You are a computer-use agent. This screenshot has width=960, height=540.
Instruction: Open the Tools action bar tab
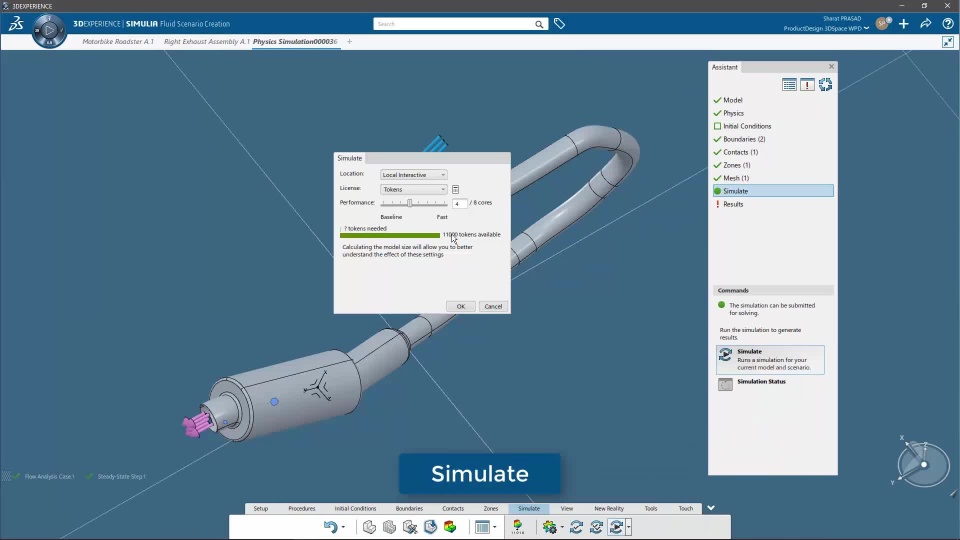(651, 509)
